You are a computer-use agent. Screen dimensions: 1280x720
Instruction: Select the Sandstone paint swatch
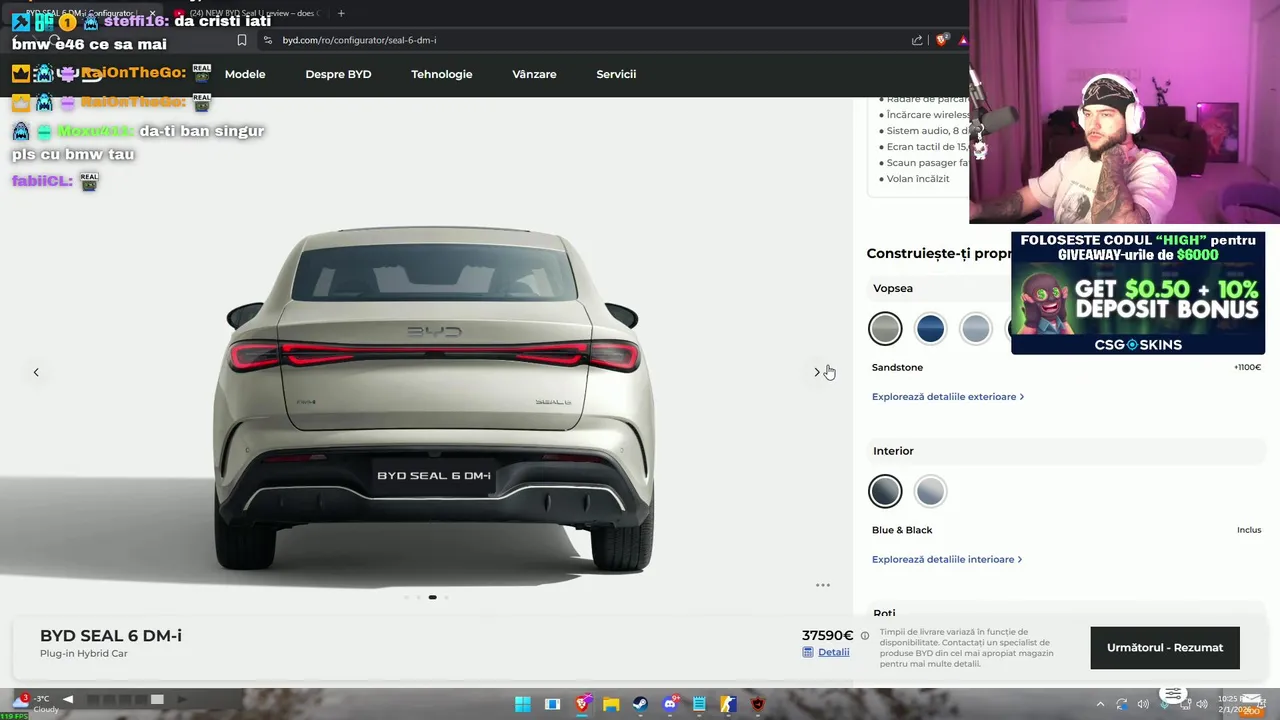(x=885, y=328)
